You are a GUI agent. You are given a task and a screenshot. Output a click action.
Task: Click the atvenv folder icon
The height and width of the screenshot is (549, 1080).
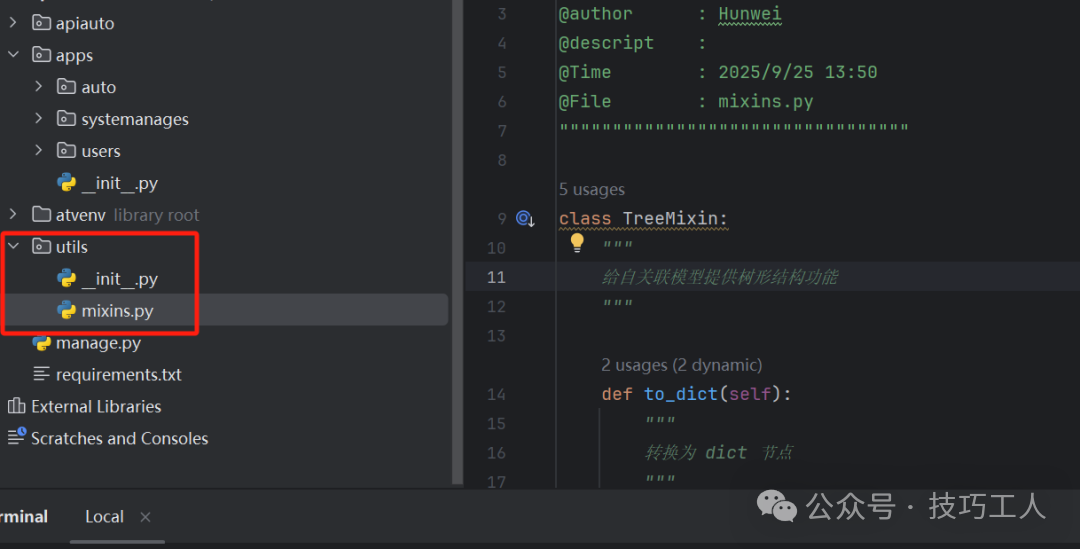[41, 214]
